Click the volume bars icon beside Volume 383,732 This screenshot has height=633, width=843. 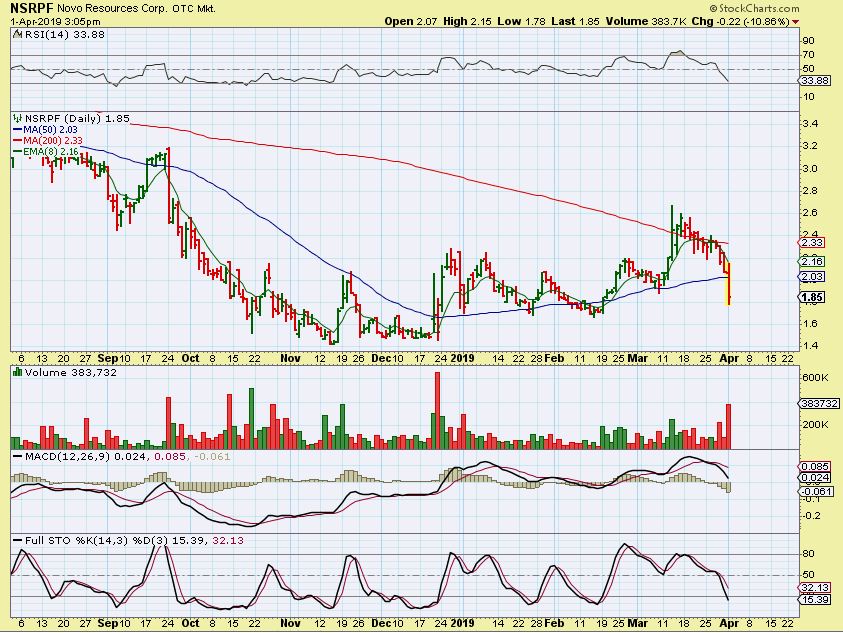click(x=18, y=372)
